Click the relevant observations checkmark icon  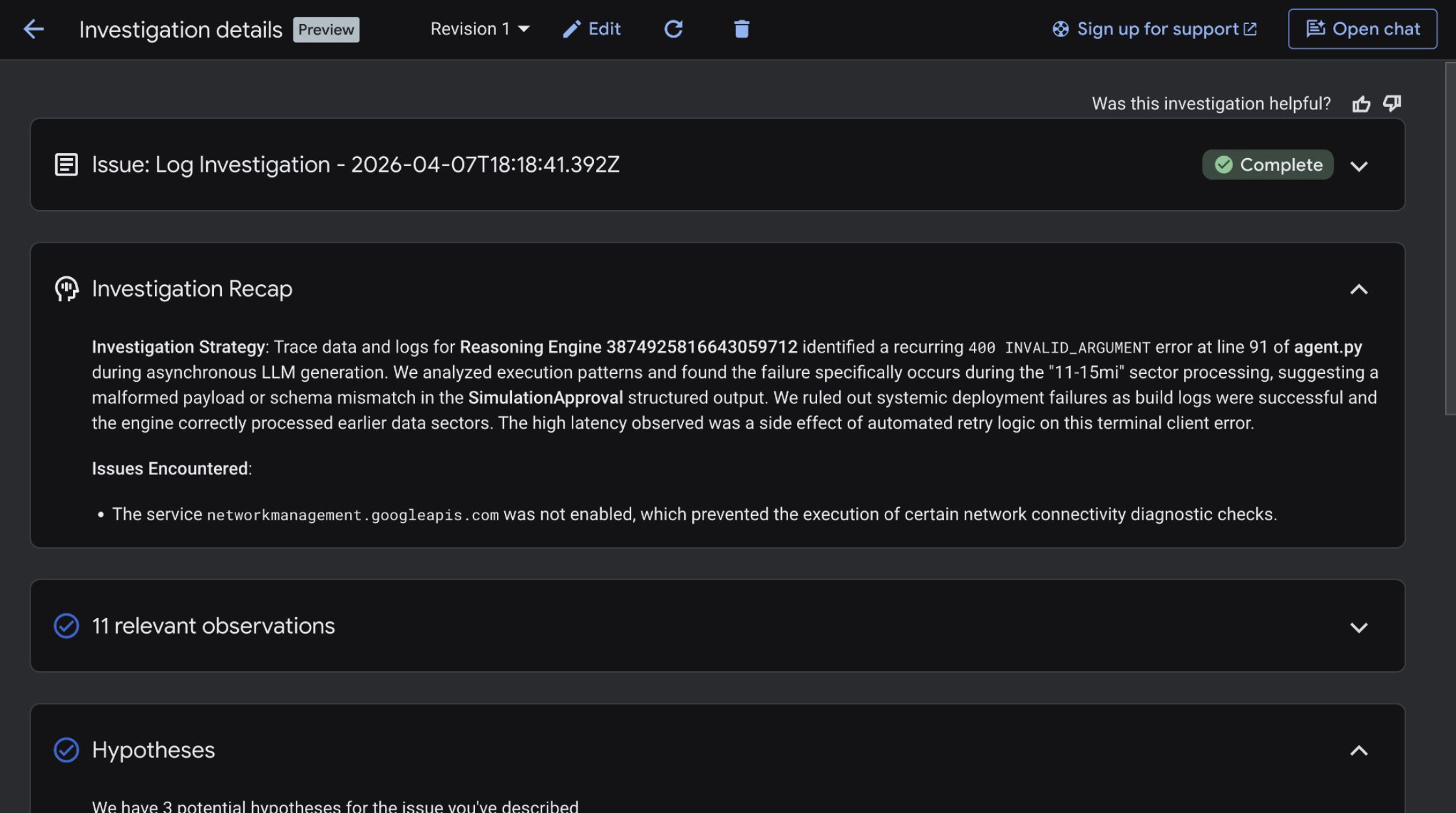pyautogui.click(x=66, y=626)
